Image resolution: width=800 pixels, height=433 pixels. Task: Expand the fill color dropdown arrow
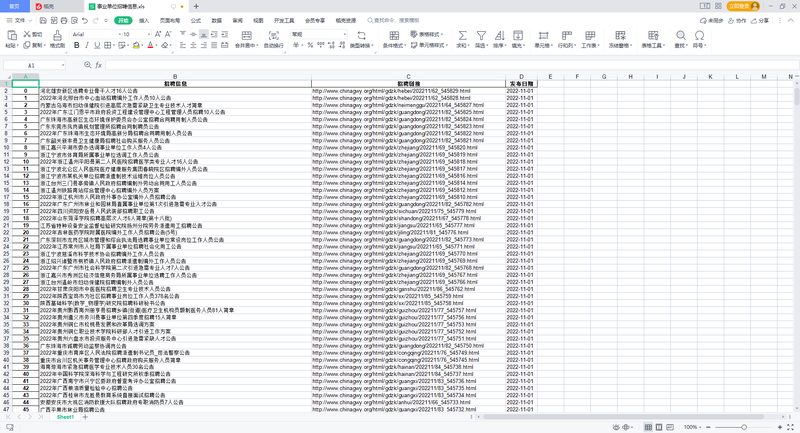143,45
